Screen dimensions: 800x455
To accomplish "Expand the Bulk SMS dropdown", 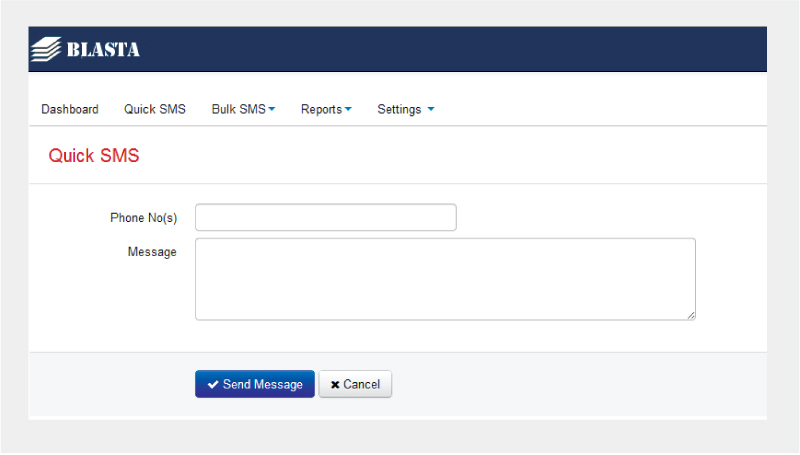I will point(243,109).
